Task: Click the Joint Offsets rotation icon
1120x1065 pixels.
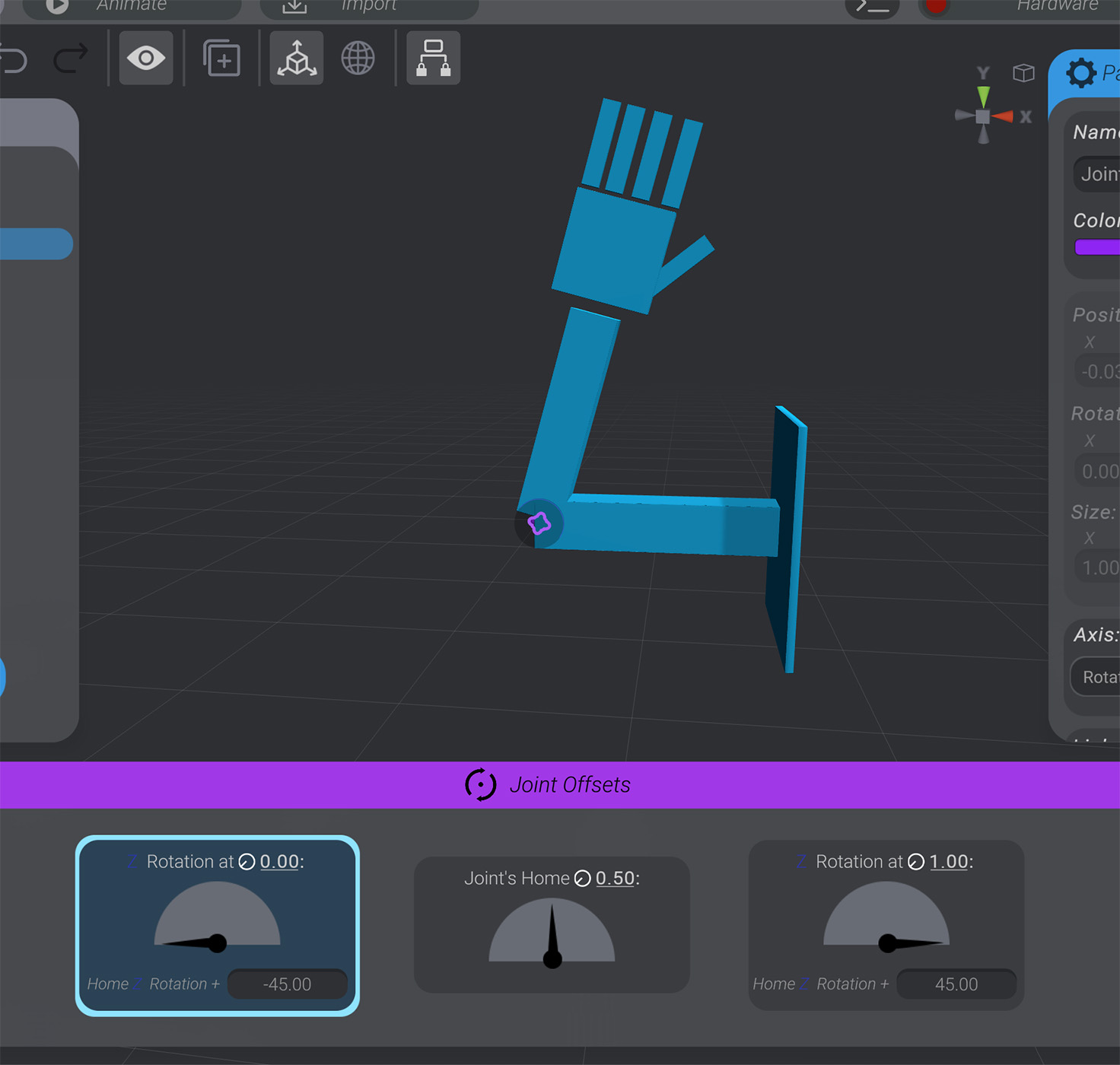Action: tap(481, 784)
